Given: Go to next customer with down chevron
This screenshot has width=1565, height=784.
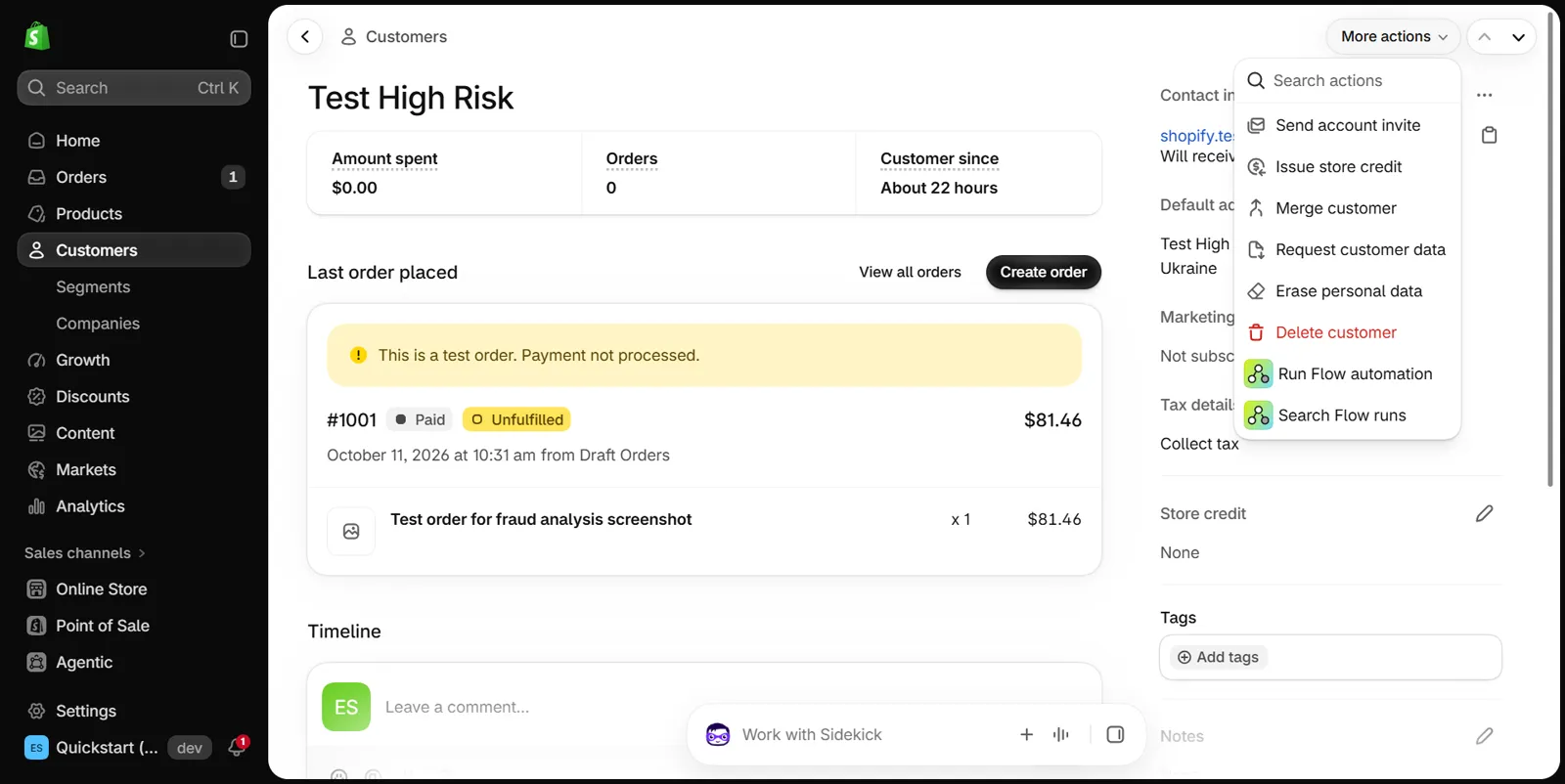Looking at the screenshot, I should tap(1518, 37).
